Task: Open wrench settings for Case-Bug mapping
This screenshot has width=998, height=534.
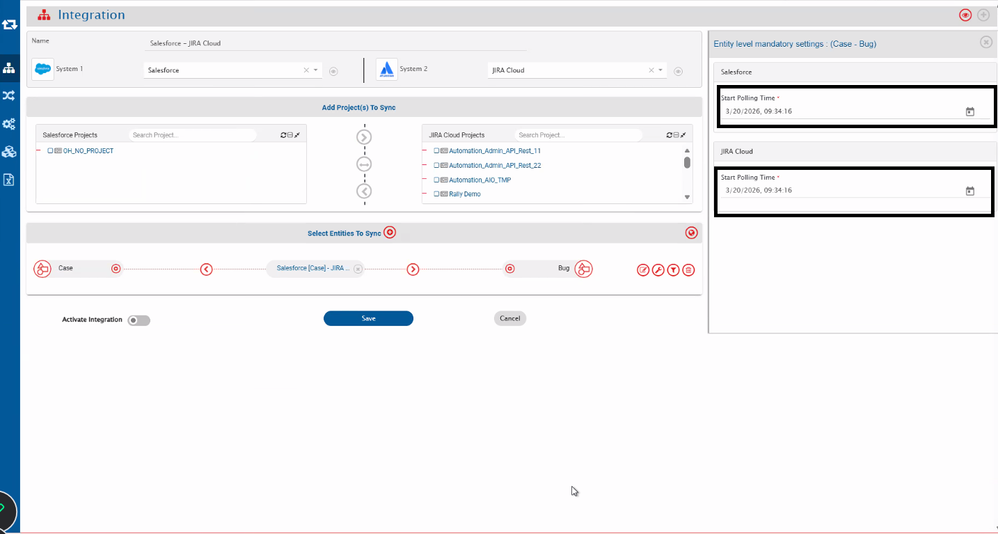Action: click(x=658, y=270)
